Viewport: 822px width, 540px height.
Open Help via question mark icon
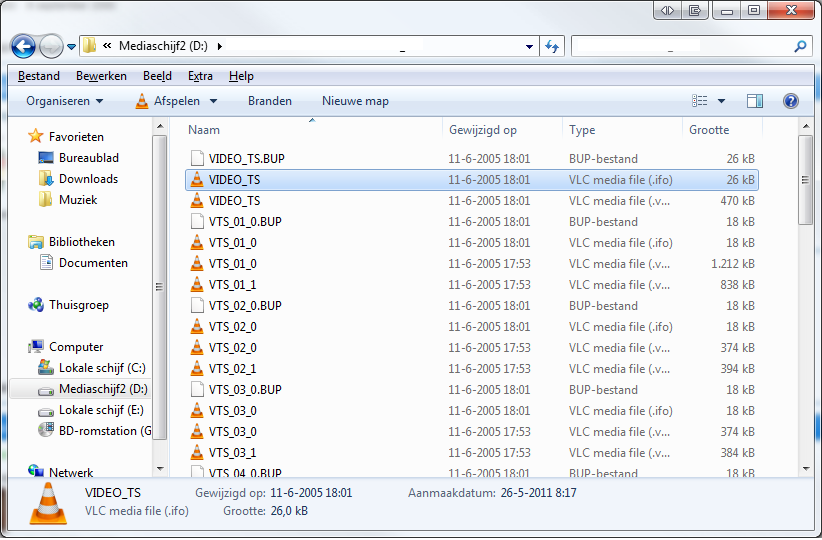tap(791, 101)
